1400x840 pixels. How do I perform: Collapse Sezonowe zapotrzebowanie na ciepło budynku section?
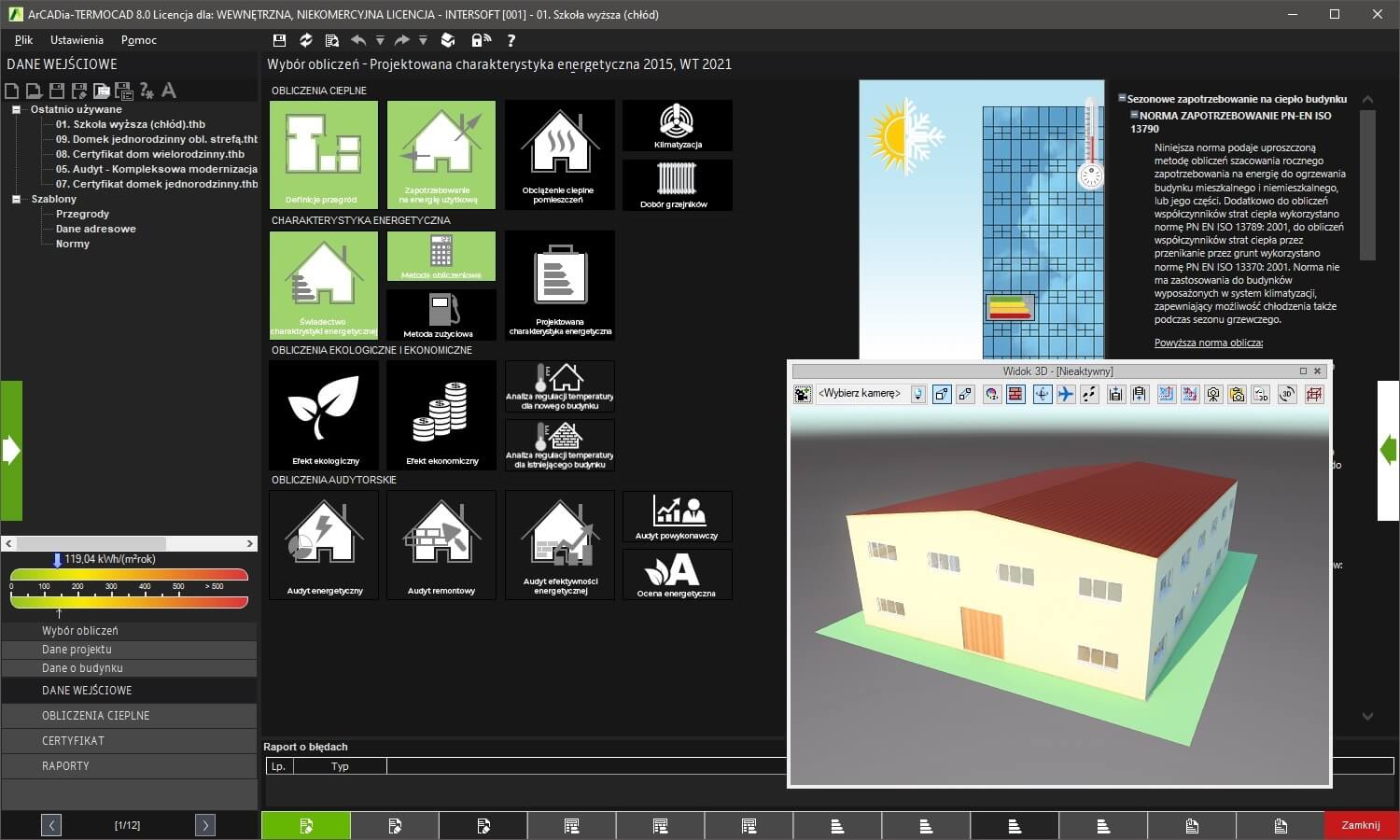[x=1122, y=98]
